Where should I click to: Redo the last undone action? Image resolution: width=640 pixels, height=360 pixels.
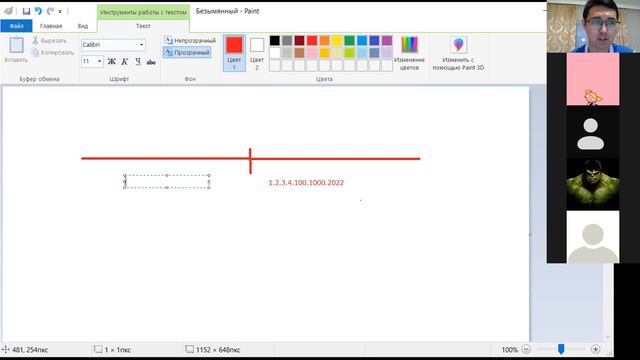pos(50,11)
